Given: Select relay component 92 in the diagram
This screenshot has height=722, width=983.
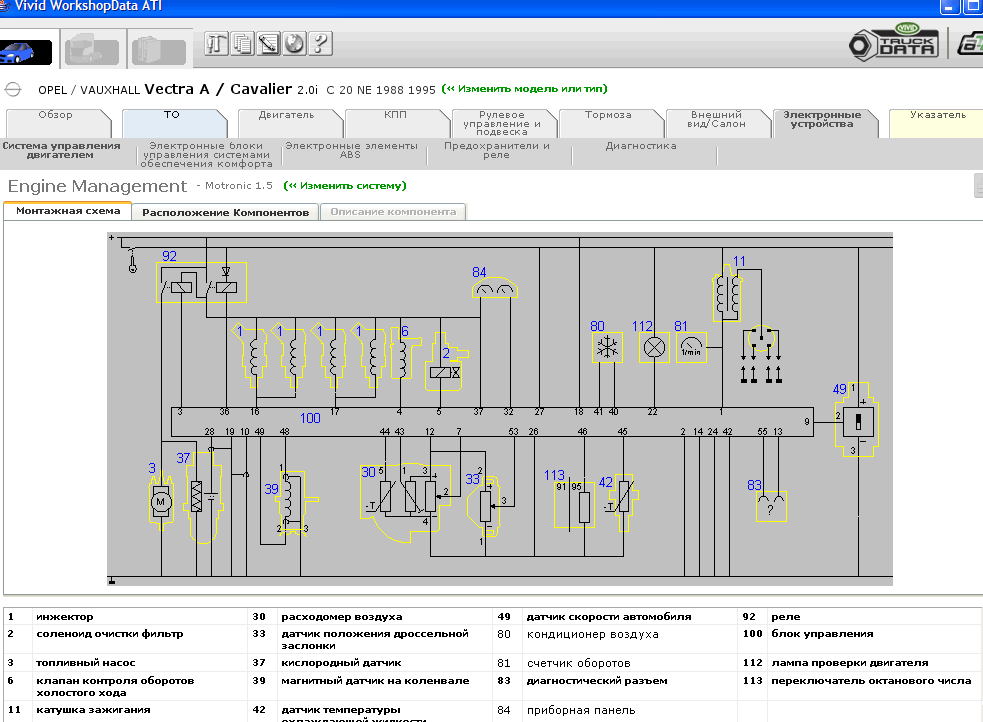Looking at the screenshot, I should tap(201, 282).
